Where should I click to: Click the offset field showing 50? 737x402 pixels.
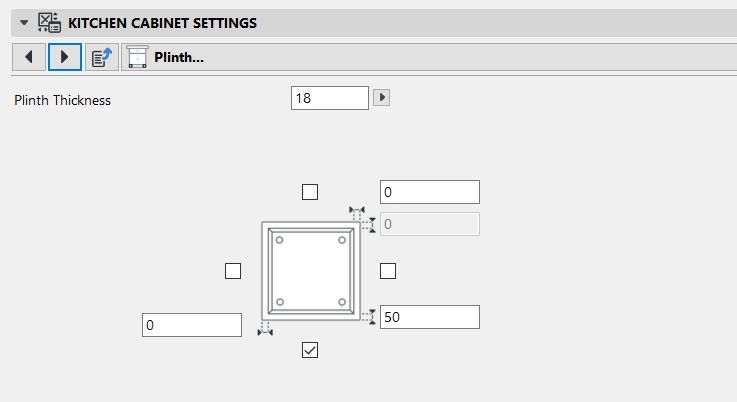click(x=429, y=317)
